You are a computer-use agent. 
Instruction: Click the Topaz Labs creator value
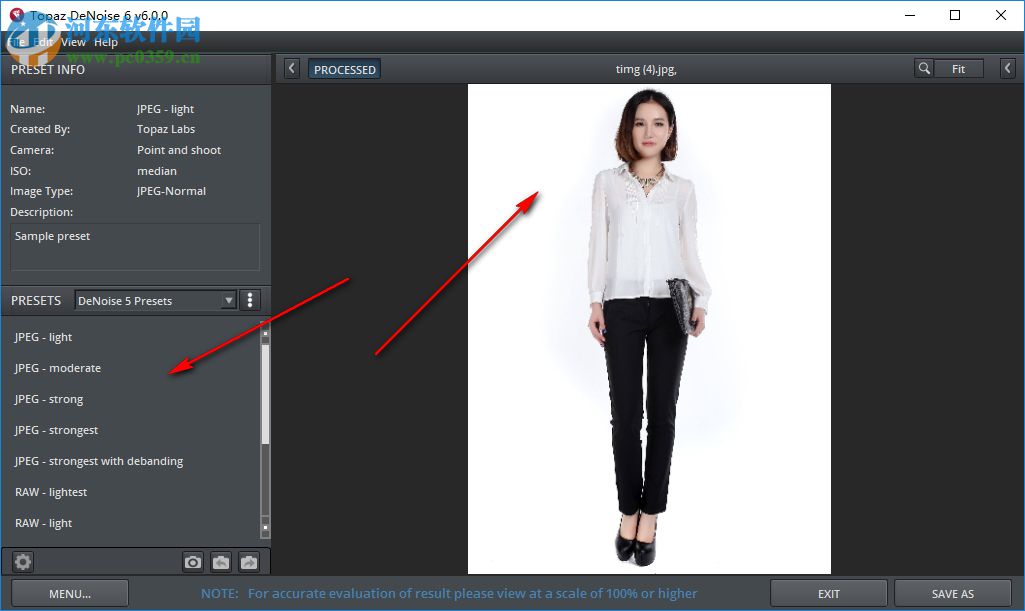coord(166,129)
